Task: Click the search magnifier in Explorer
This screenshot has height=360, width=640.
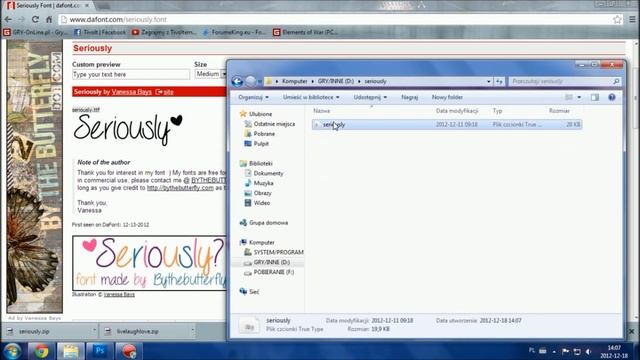Action: 616,81
